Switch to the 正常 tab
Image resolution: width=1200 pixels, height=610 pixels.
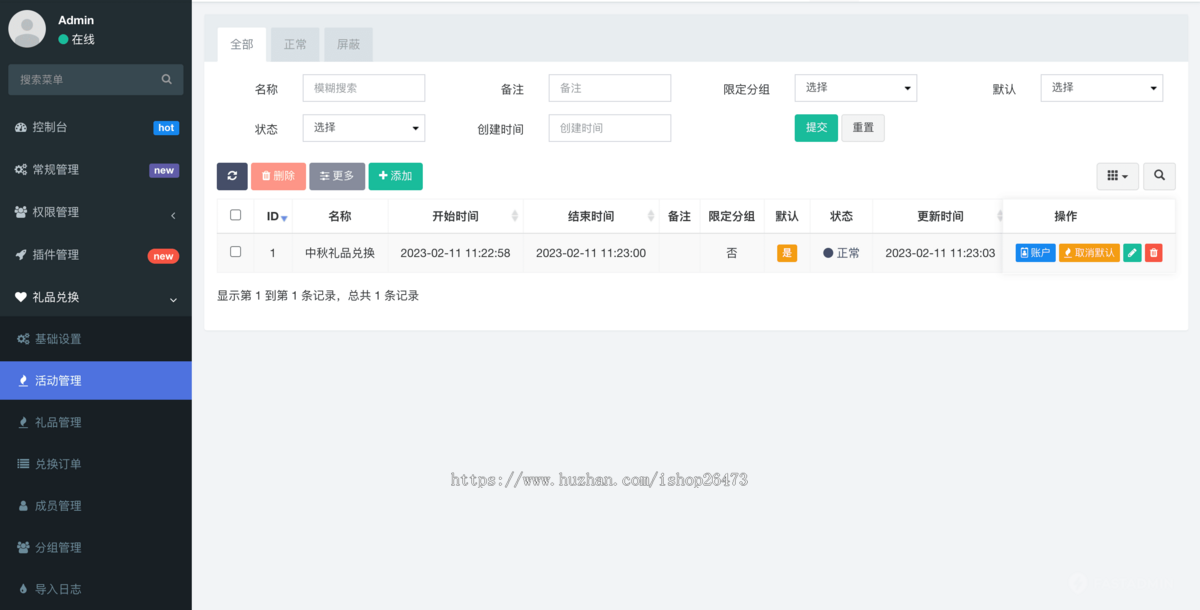coord(295,45)
